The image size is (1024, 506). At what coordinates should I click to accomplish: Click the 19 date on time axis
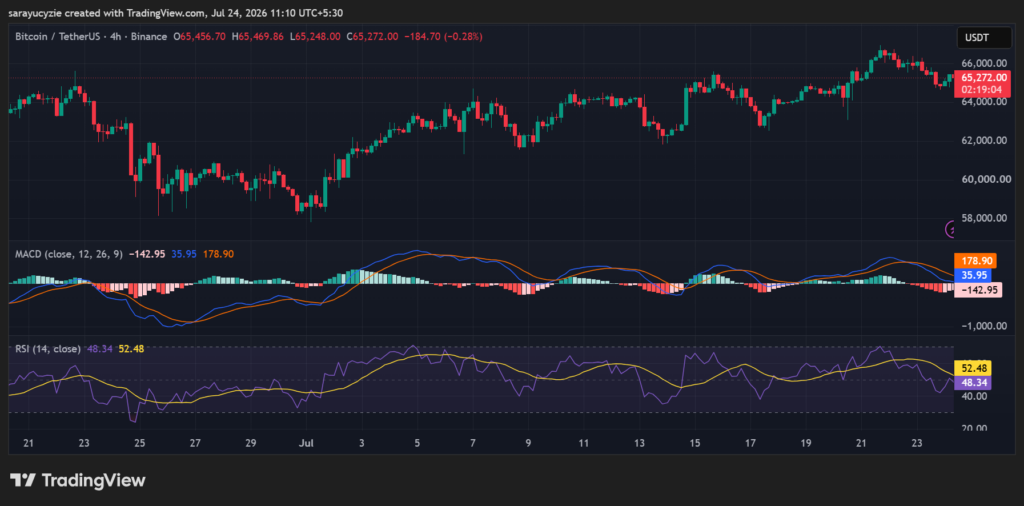806,443
